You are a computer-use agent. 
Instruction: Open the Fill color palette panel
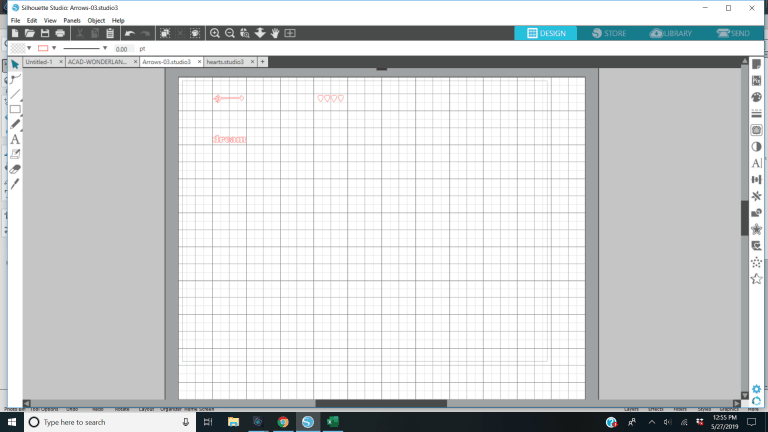[x=756, y=97]
